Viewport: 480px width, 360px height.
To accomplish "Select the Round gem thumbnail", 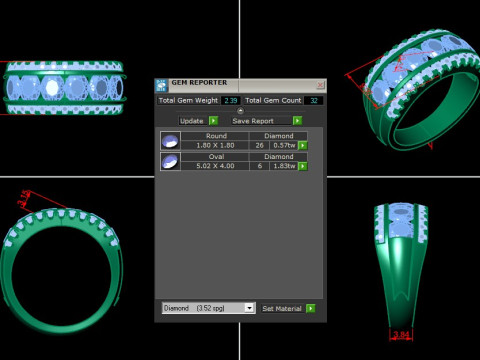I will pos(170,141).
